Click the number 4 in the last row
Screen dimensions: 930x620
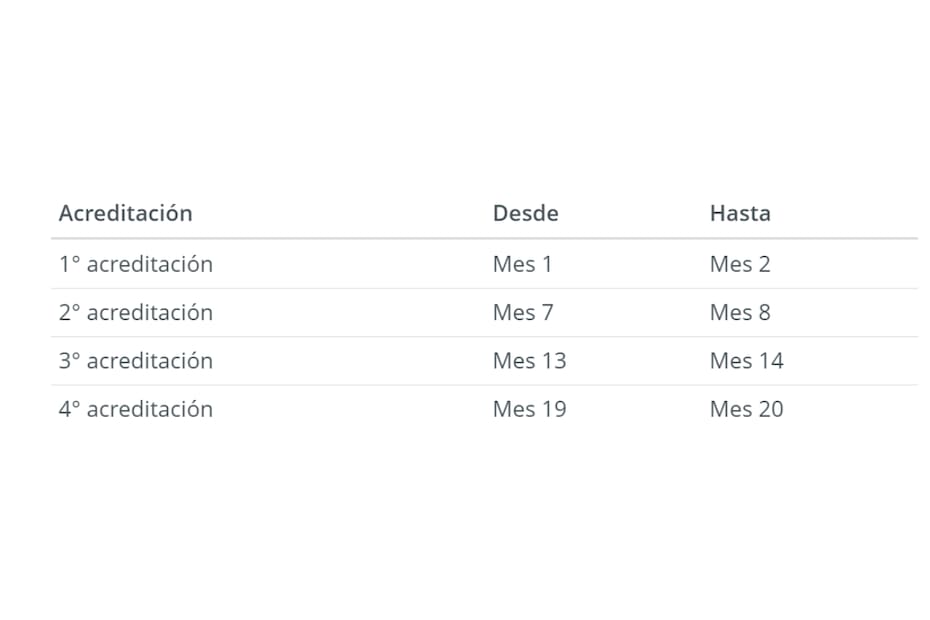65,409
